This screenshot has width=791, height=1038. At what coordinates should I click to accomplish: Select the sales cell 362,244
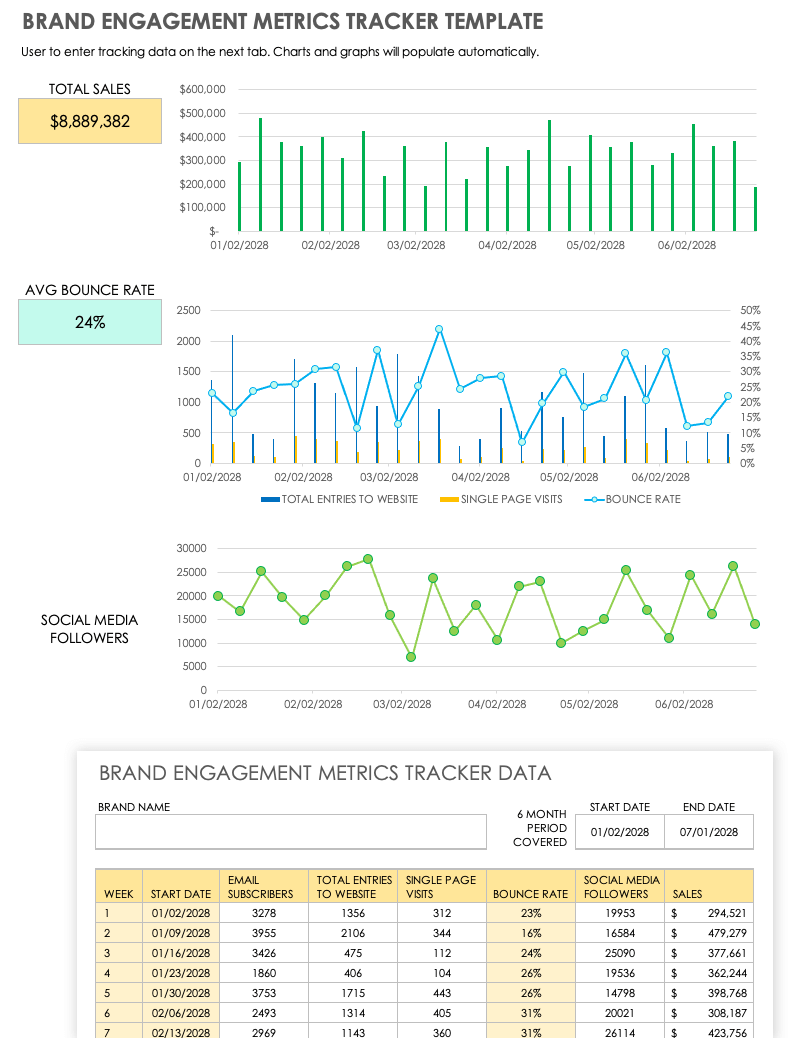click(x=709, y=973)
